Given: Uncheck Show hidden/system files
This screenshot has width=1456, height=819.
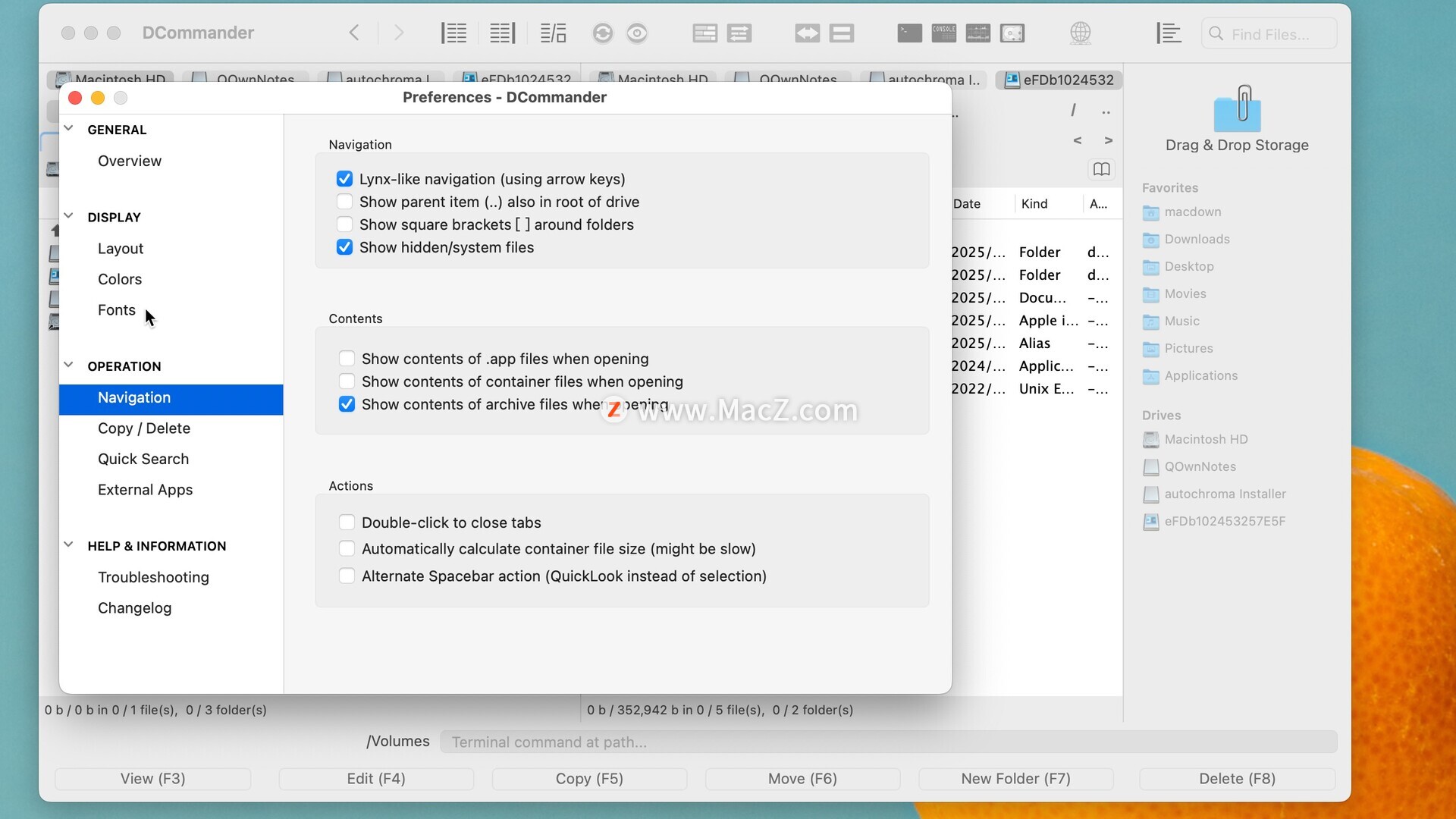Looking at the screenshot, I should pos(344,247).
